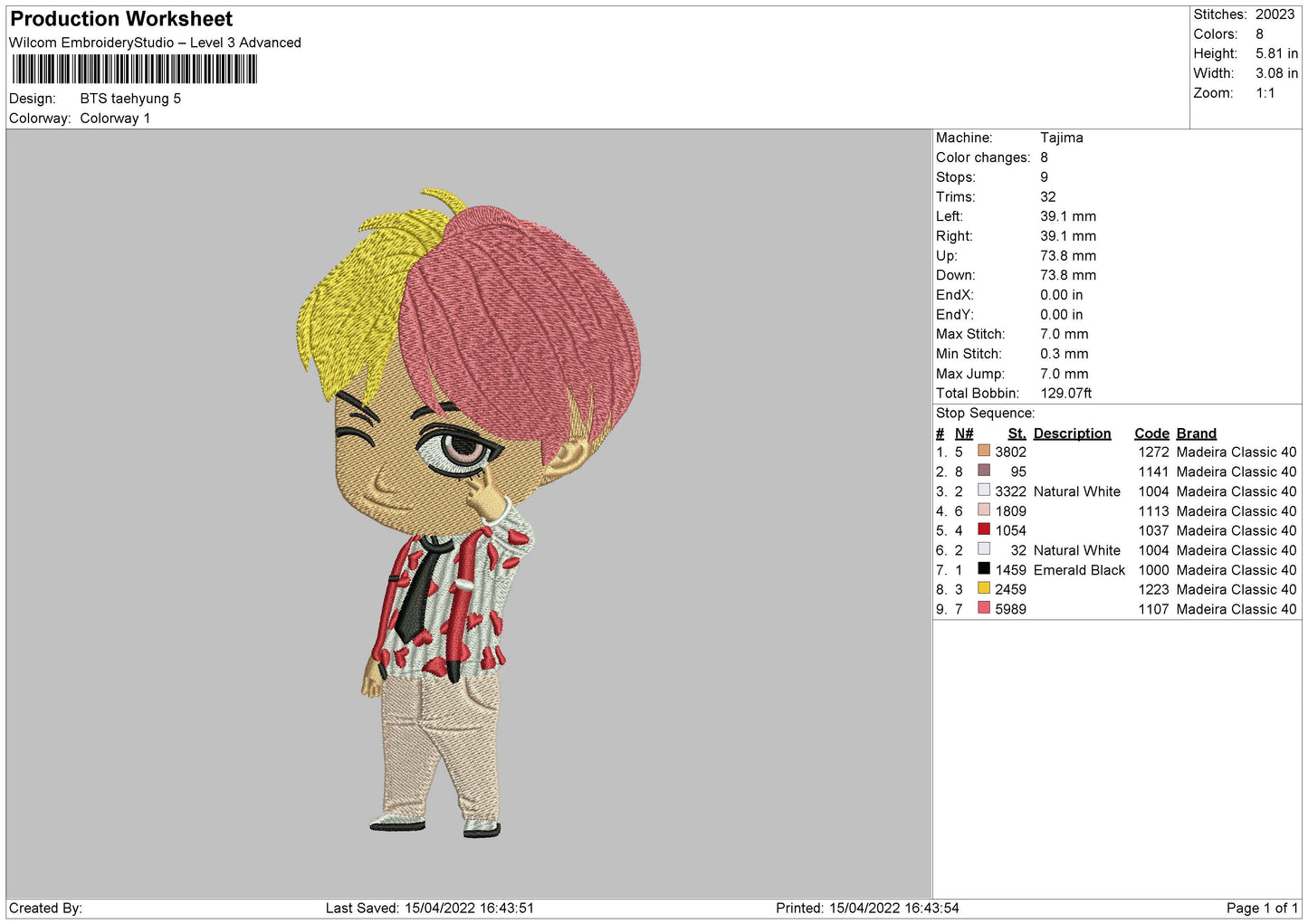Image resolution: width=1308 pixels, height=924 pixels.
Task: Click the colorway value 'Colorway 1'
Action: pyautogui.click(x=115, y=119)
